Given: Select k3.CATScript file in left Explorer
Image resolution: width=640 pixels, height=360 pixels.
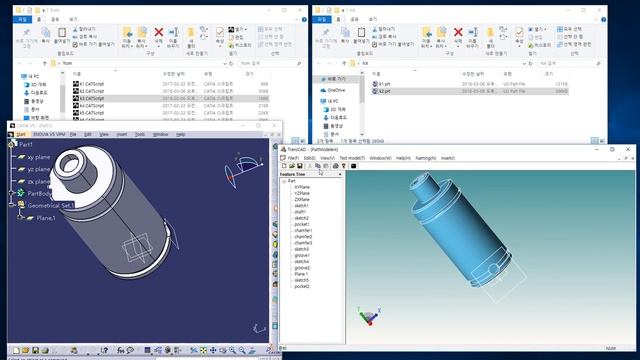Looking at the screenshot, I should [170, 98].
